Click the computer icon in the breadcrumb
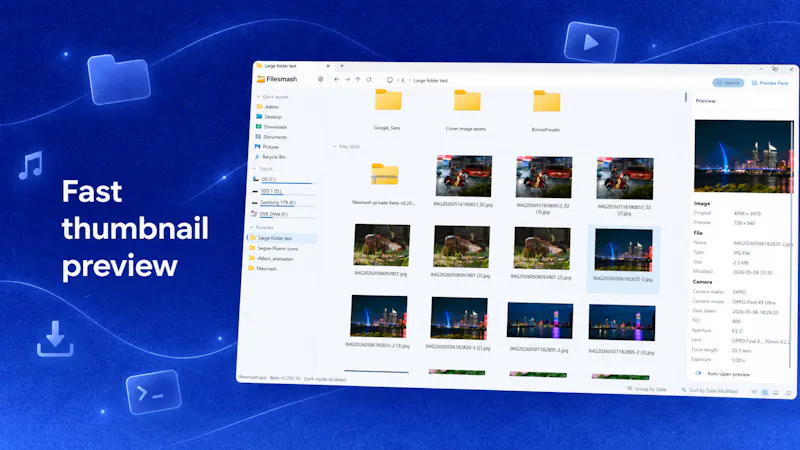The image size is (800, 450). point(390,80)
